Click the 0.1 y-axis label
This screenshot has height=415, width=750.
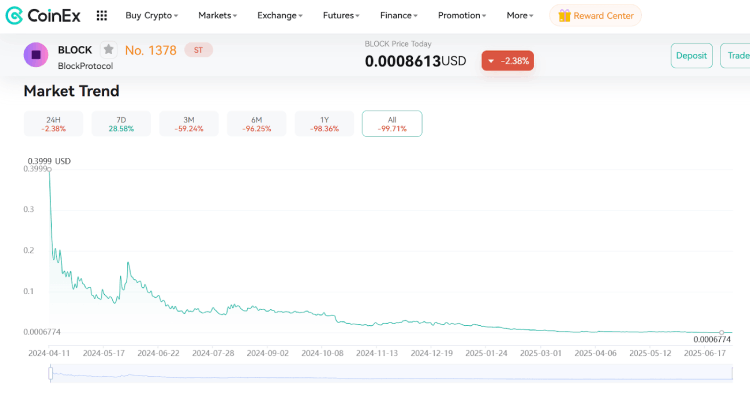(29, 291)
